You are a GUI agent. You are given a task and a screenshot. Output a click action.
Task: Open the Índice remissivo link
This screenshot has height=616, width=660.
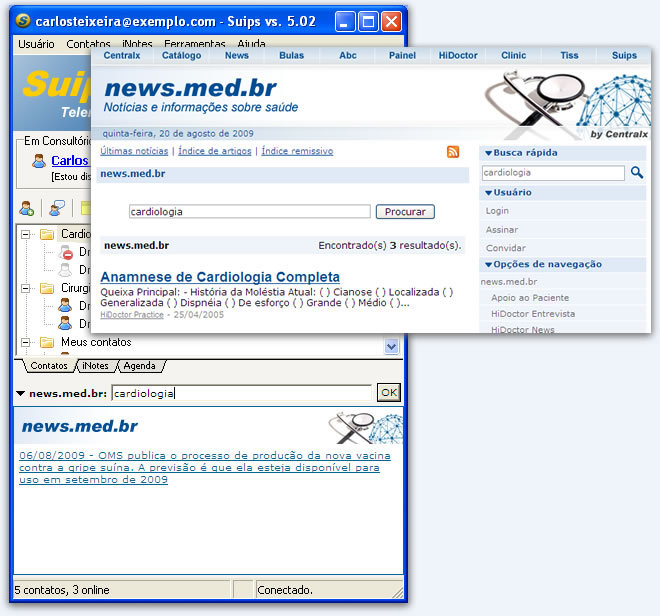297,151
